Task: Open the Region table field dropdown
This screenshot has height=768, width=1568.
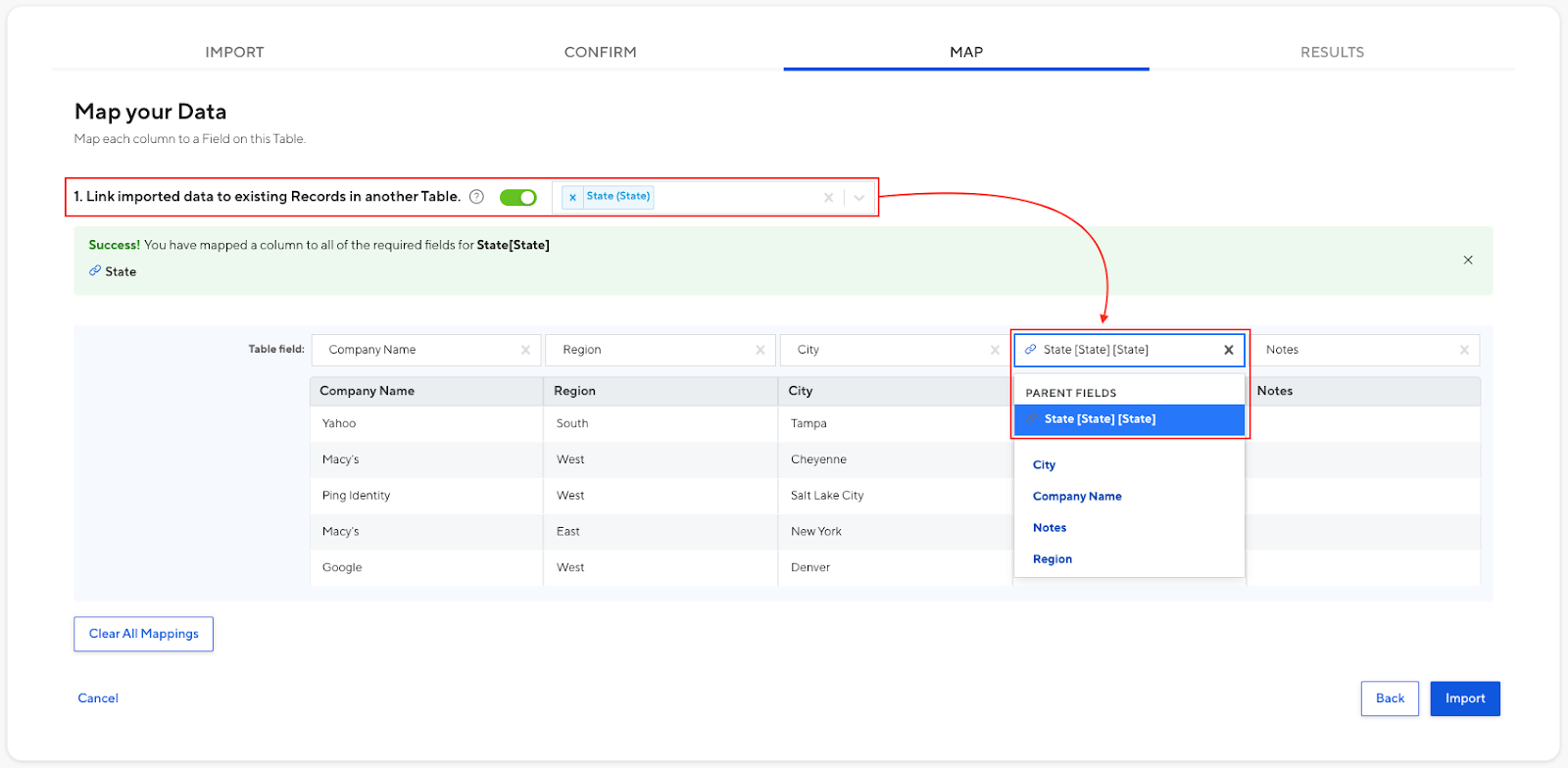Action: (x=661, y=350)
